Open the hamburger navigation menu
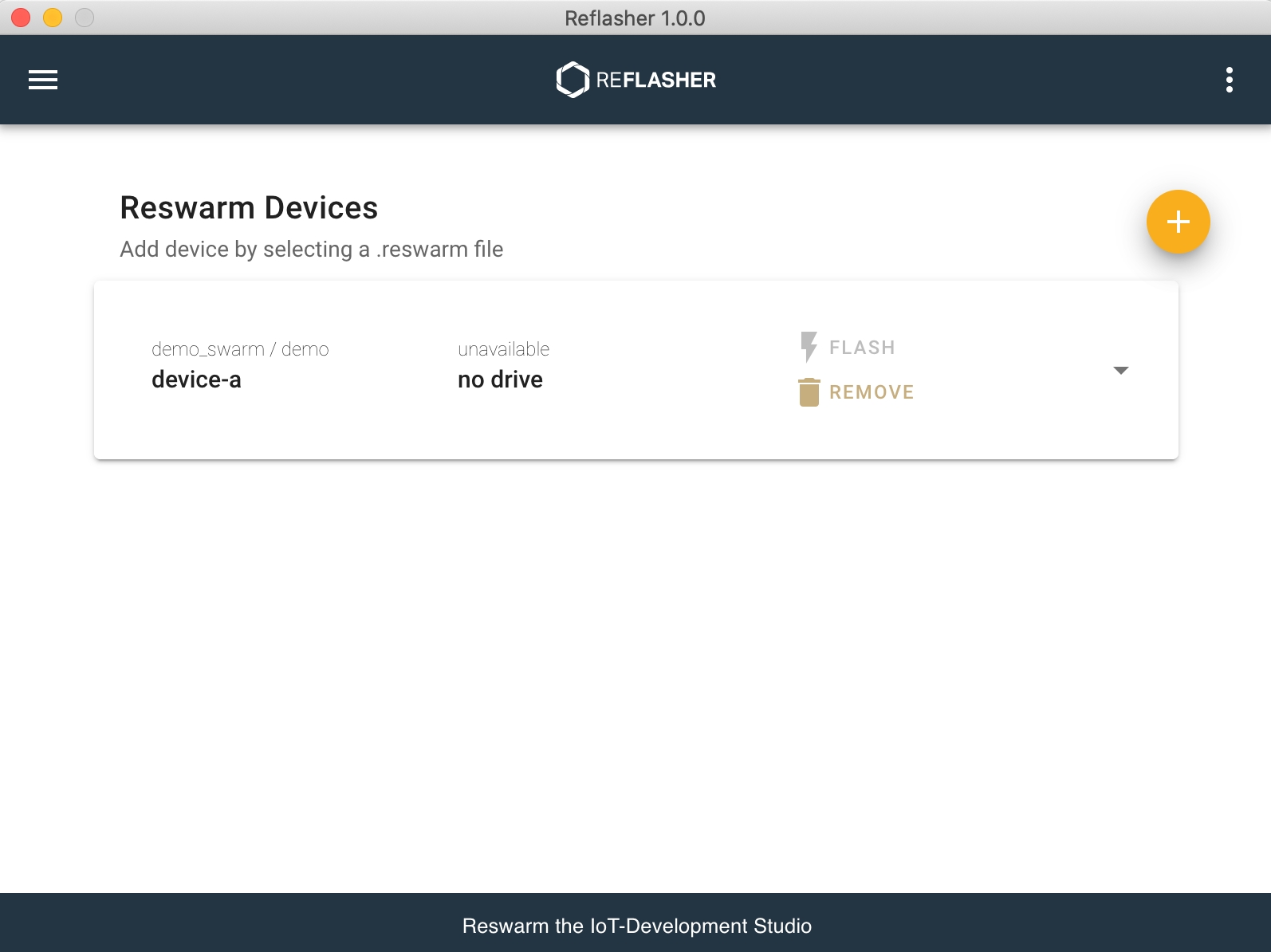 point(43,80)
